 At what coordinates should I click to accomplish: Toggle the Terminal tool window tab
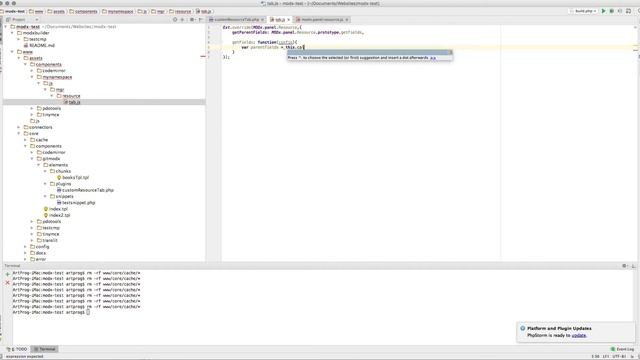pyautogui.click(x=44, y=349)
